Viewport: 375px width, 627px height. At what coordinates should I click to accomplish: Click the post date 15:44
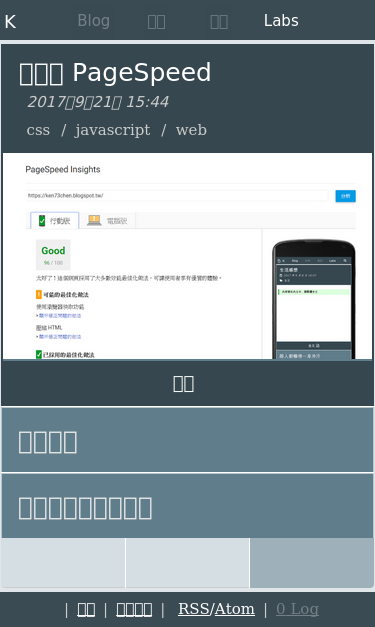98,102
